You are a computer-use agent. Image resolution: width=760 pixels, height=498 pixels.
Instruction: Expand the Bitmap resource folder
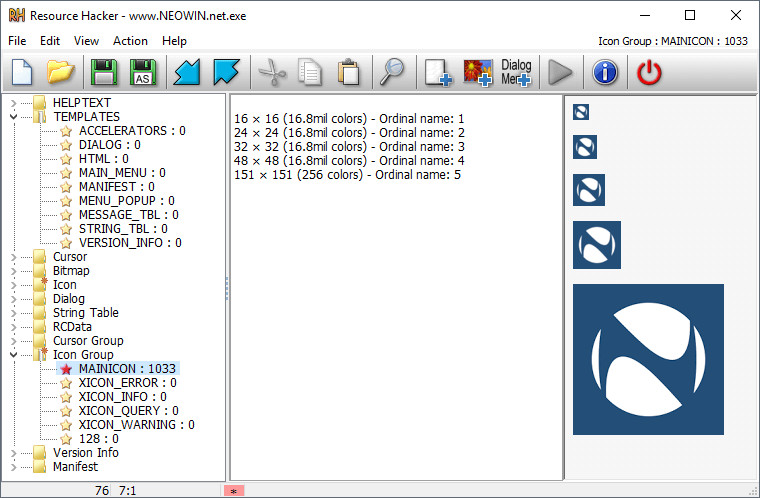pyautogui.click(x=14, y=271)
